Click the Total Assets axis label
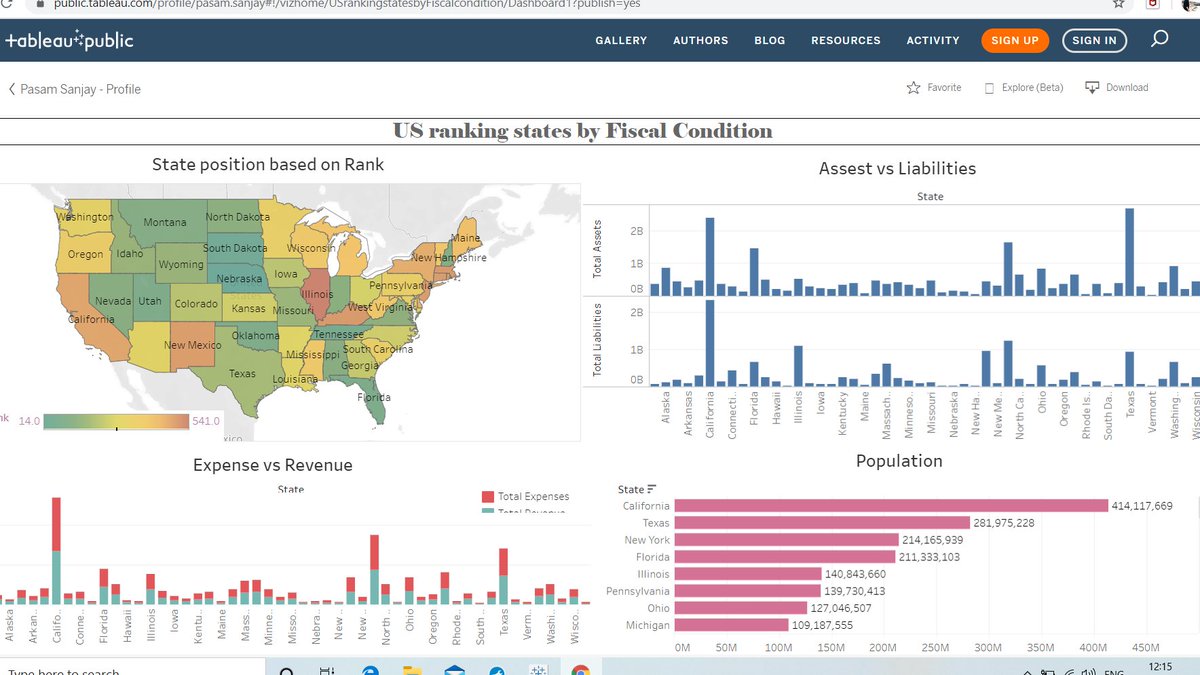The height and width of the screenshot is (675, 1200). [x=598, y=248]
